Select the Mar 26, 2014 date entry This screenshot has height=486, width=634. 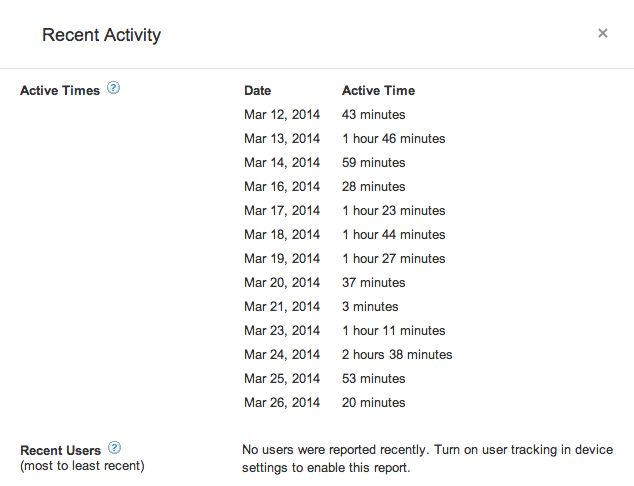coord(282,402)
